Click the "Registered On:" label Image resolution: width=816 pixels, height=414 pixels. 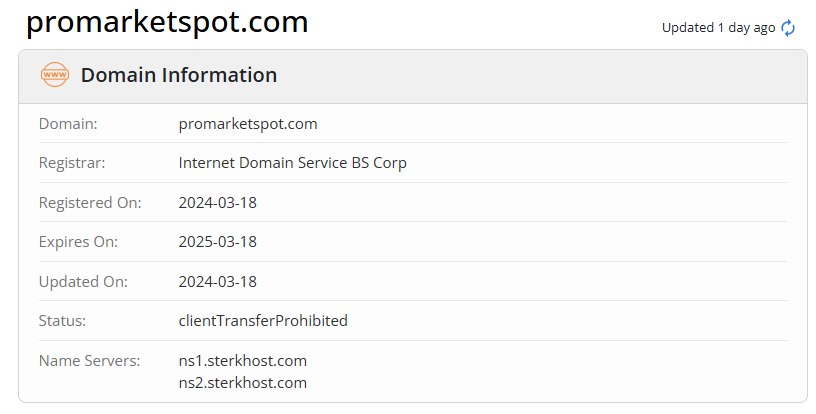point(90,203)
